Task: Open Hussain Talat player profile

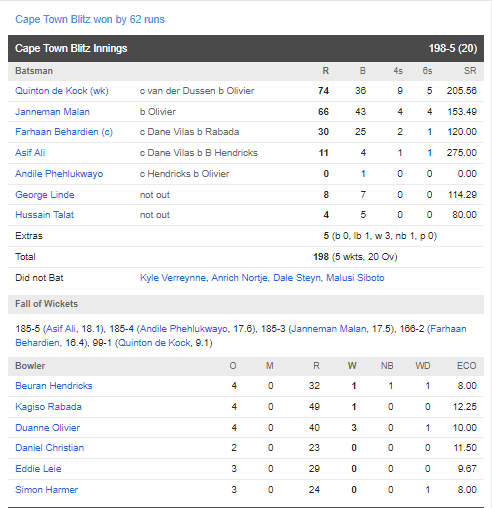Action: [44, 215]
